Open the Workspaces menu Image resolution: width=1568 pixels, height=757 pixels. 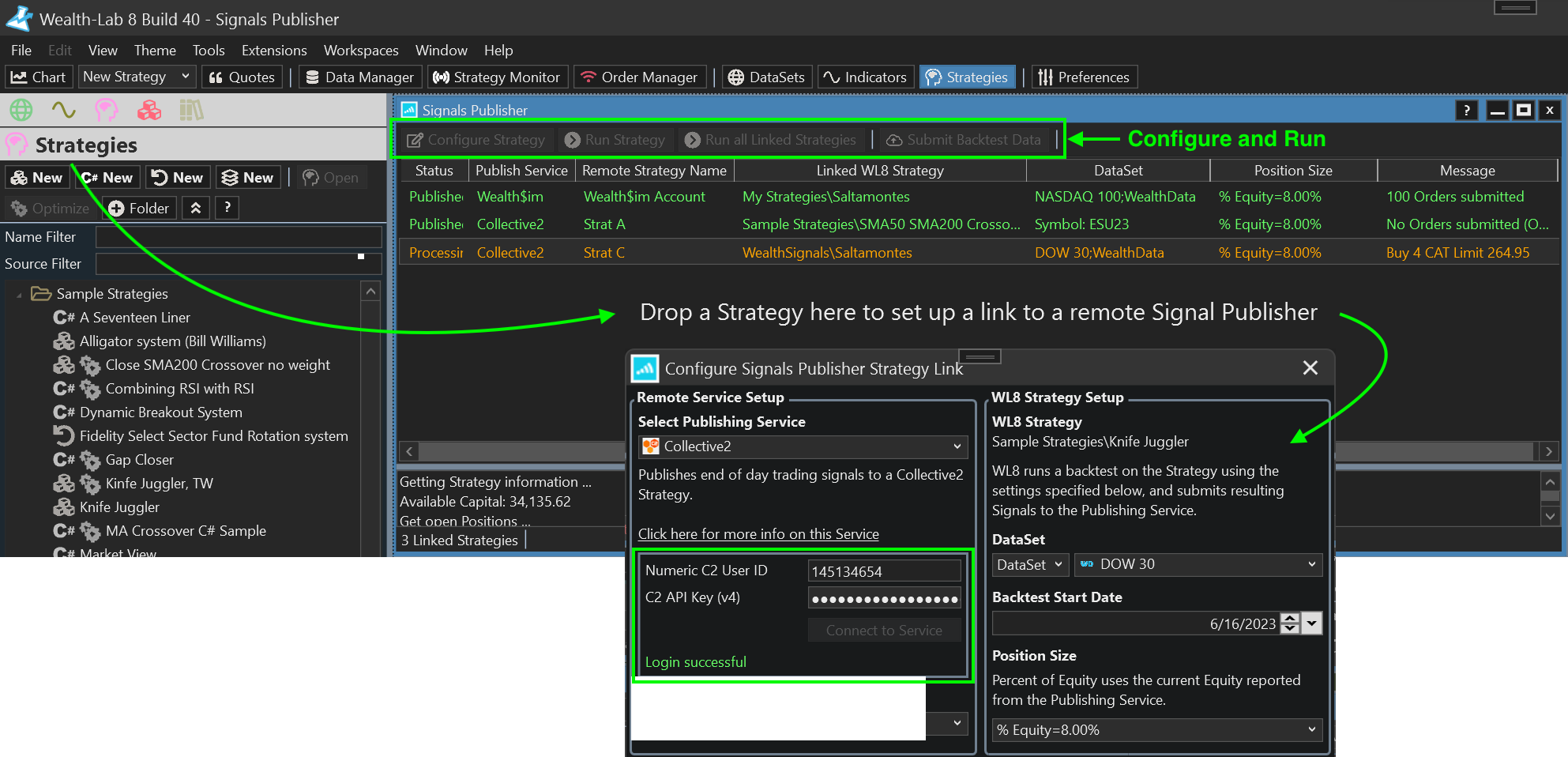[x=360, y=51]
